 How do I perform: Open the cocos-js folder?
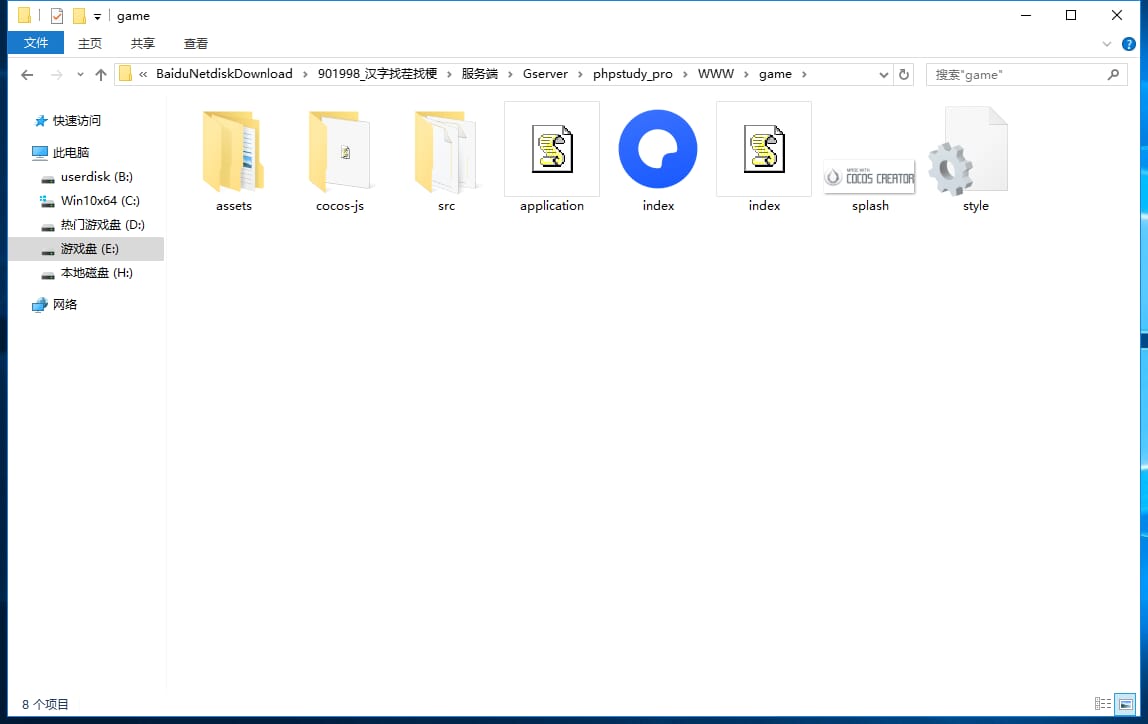click(x=339, y=153)
